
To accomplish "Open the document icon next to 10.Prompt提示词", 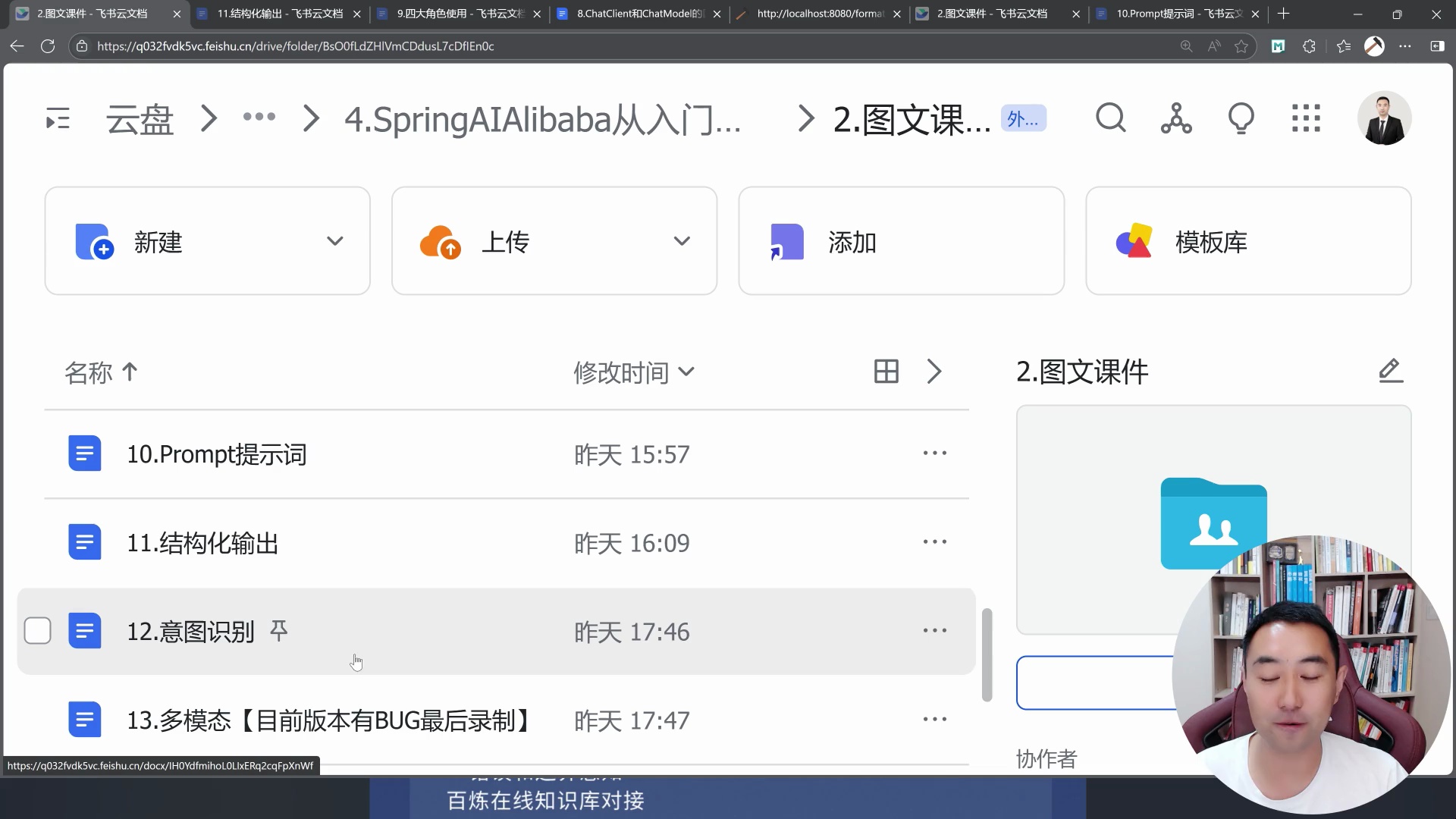I will pos(85,453).
